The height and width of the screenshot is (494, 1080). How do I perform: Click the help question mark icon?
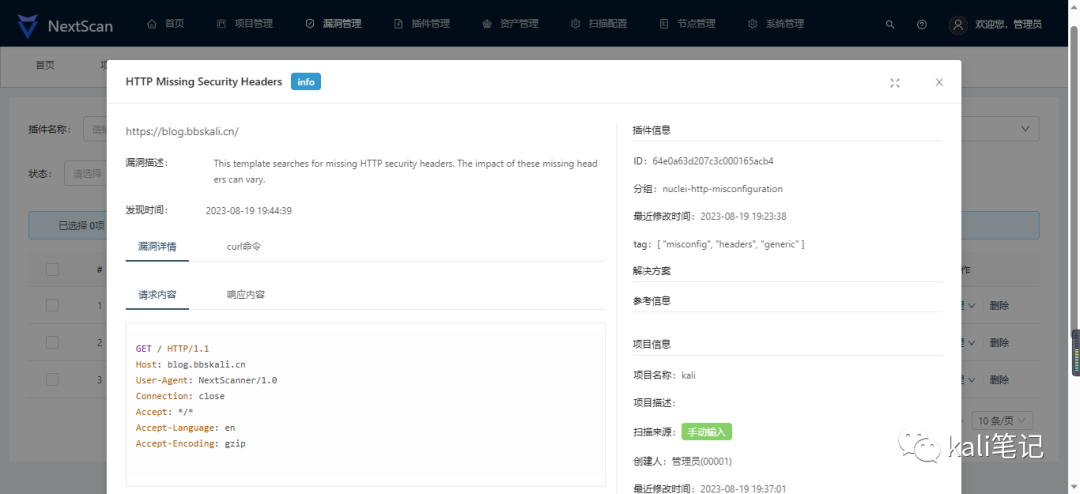[922, 24]
